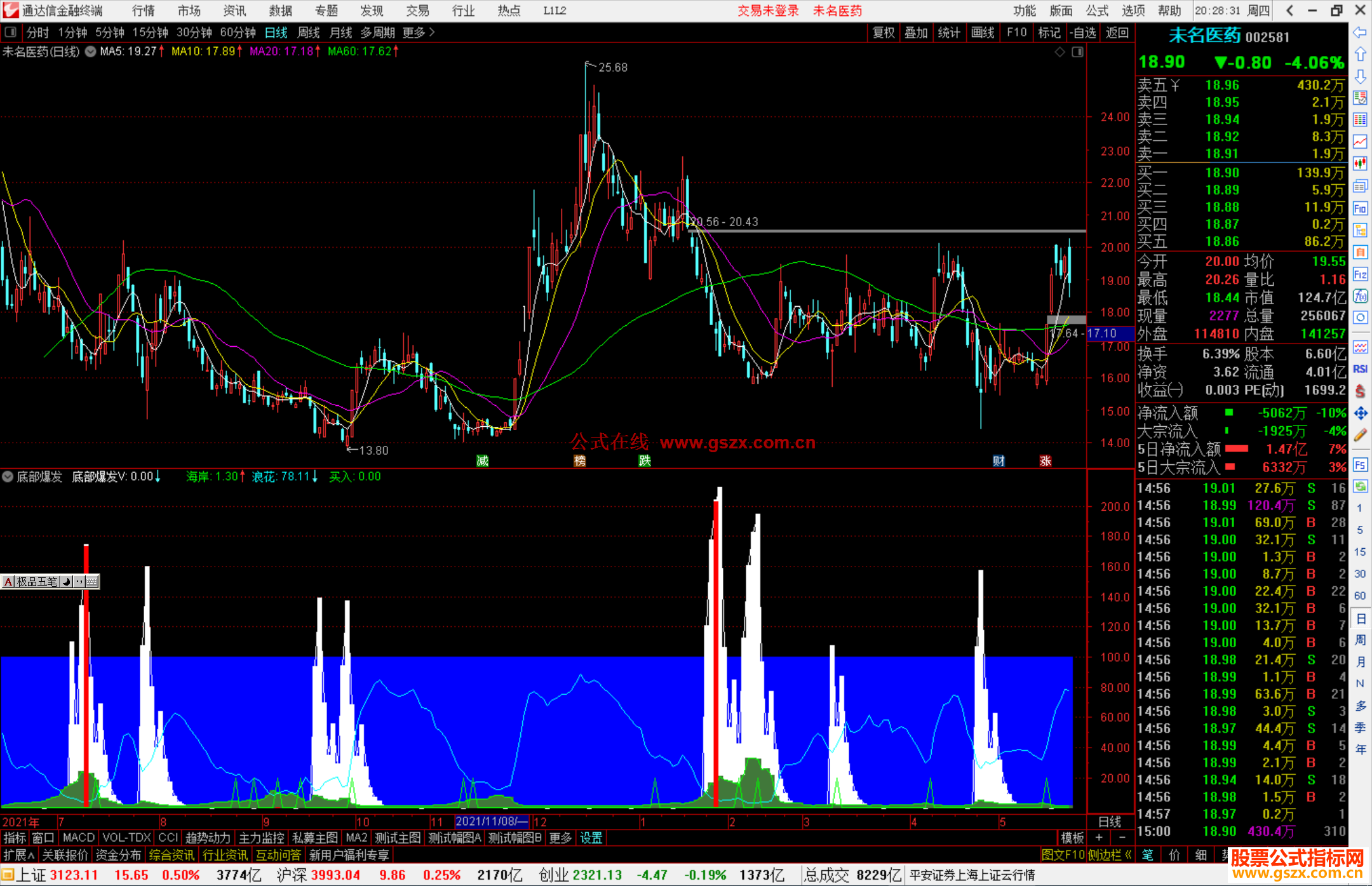
Task: Open the wavy lines indicator icon
Action: [x=1360, y=347]
